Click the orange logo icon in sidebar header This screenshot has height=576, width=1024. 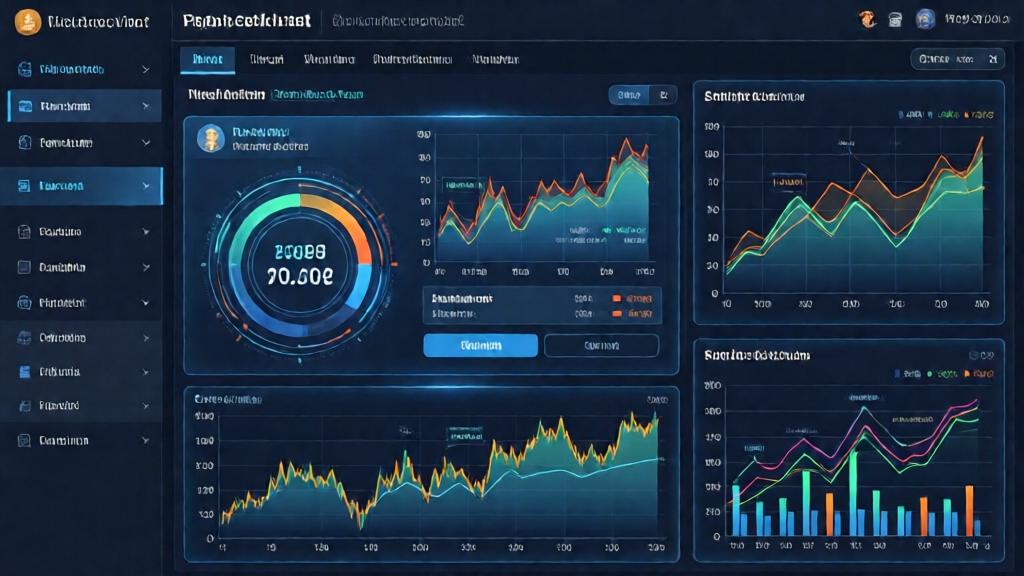click(x=27, y=22)
